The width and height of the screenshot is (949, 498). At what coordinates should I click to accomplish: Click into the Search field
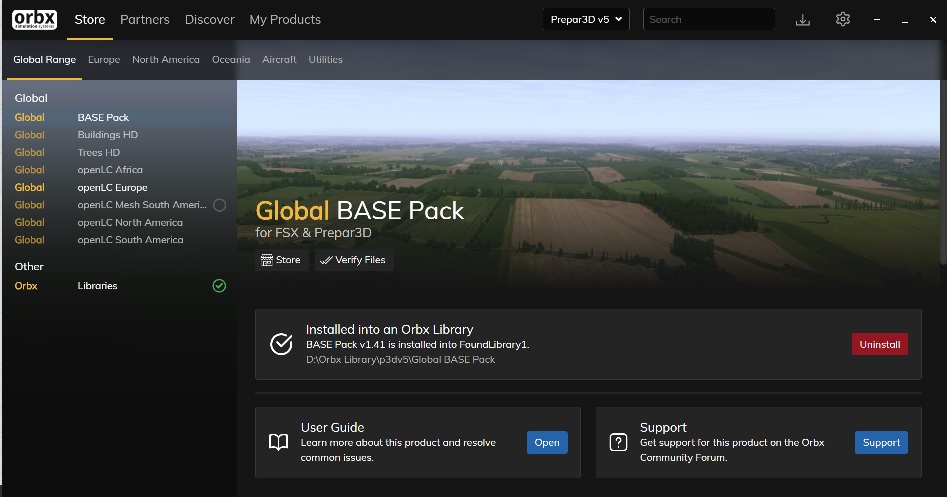(709, 19)
